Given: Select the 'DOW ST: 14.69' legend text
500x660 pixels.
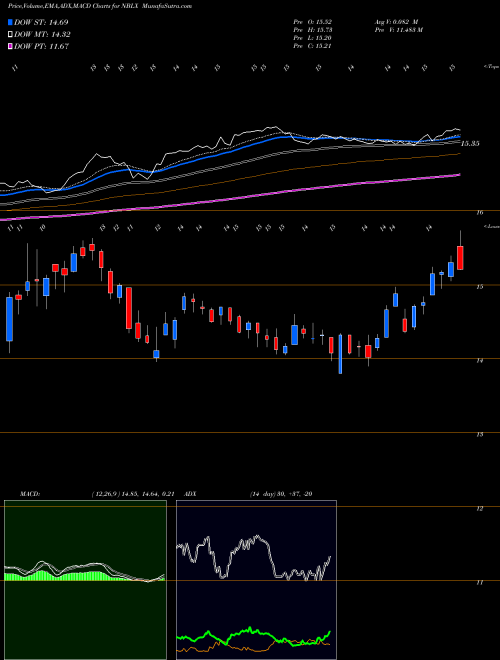Looking at the screenshot, I should [x=41, y=22].
